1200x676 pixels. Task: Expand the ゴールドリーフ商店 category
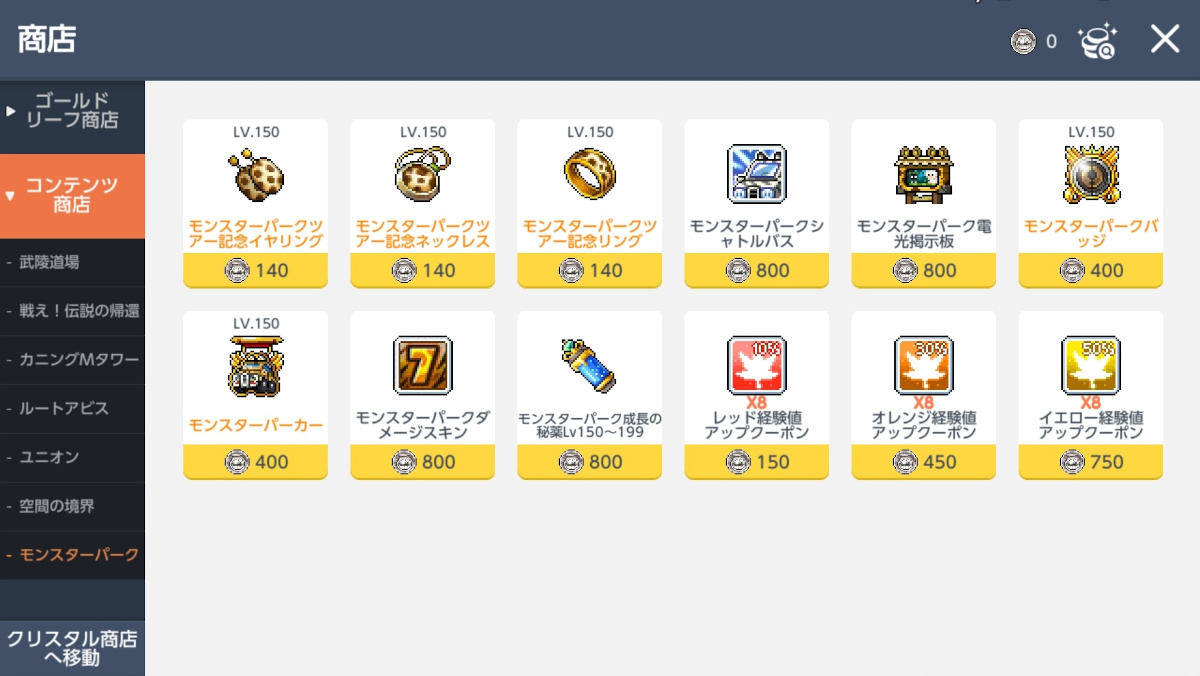[x=72, y=111]
